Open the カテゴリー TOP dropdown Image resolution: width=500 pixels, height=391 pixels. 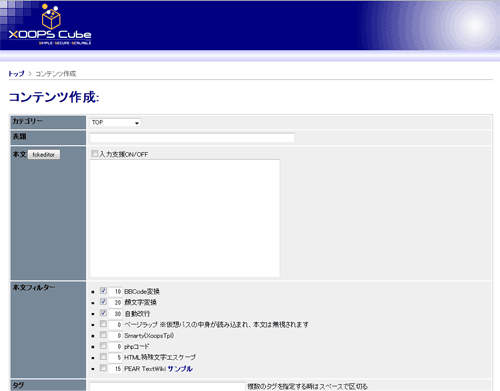[x=115, y=123]
